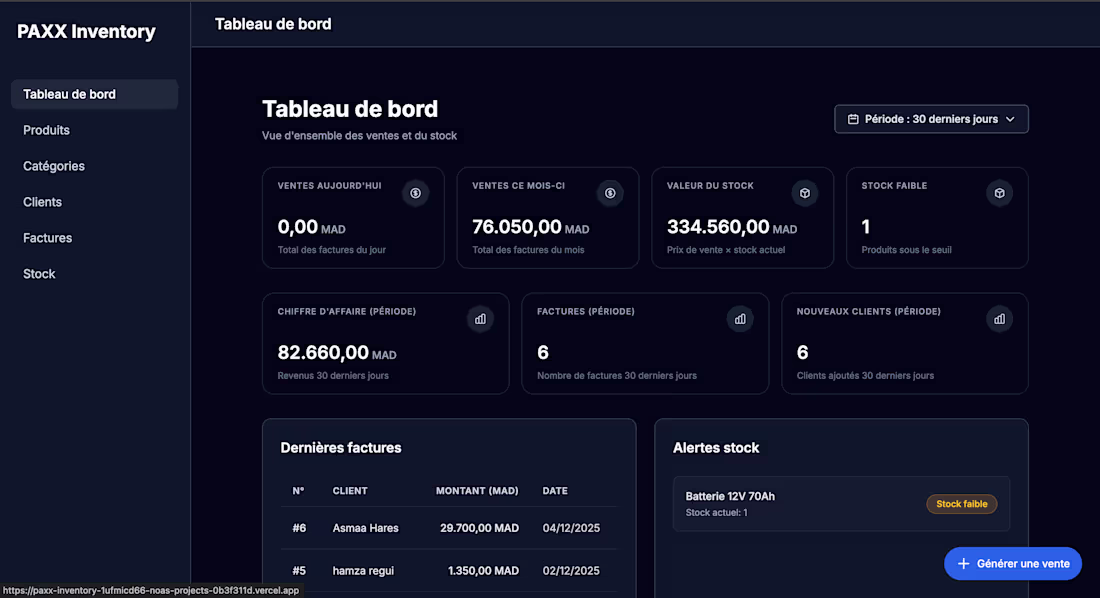
Task: Open the Stock page from the sidebar
Action: click(38, 273)
